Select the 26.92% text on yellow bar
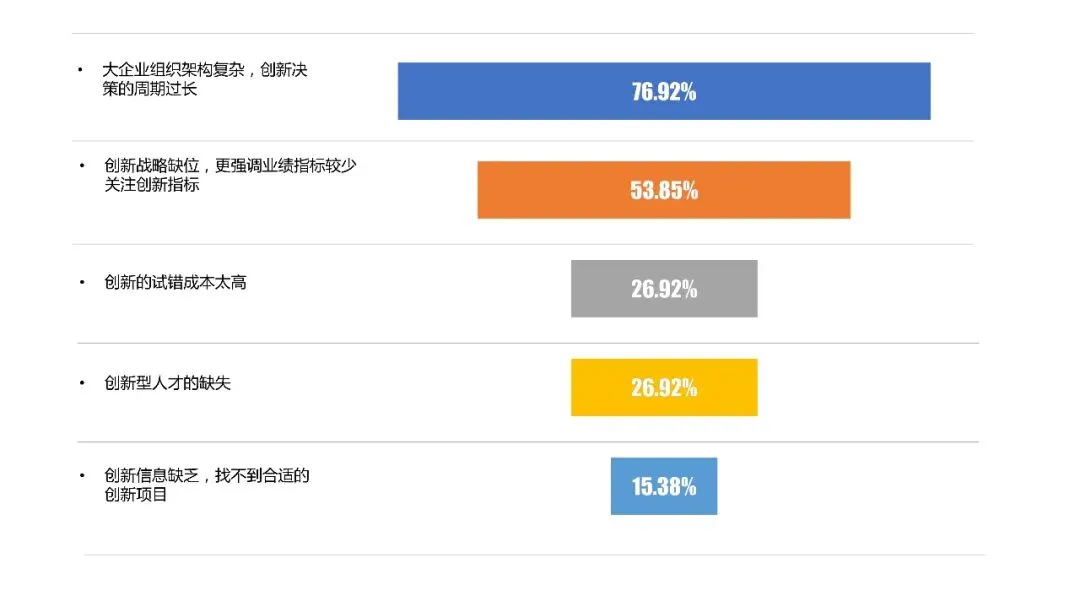The width and height of the screenshot is (1080, 607). click(x=664, y=387)
